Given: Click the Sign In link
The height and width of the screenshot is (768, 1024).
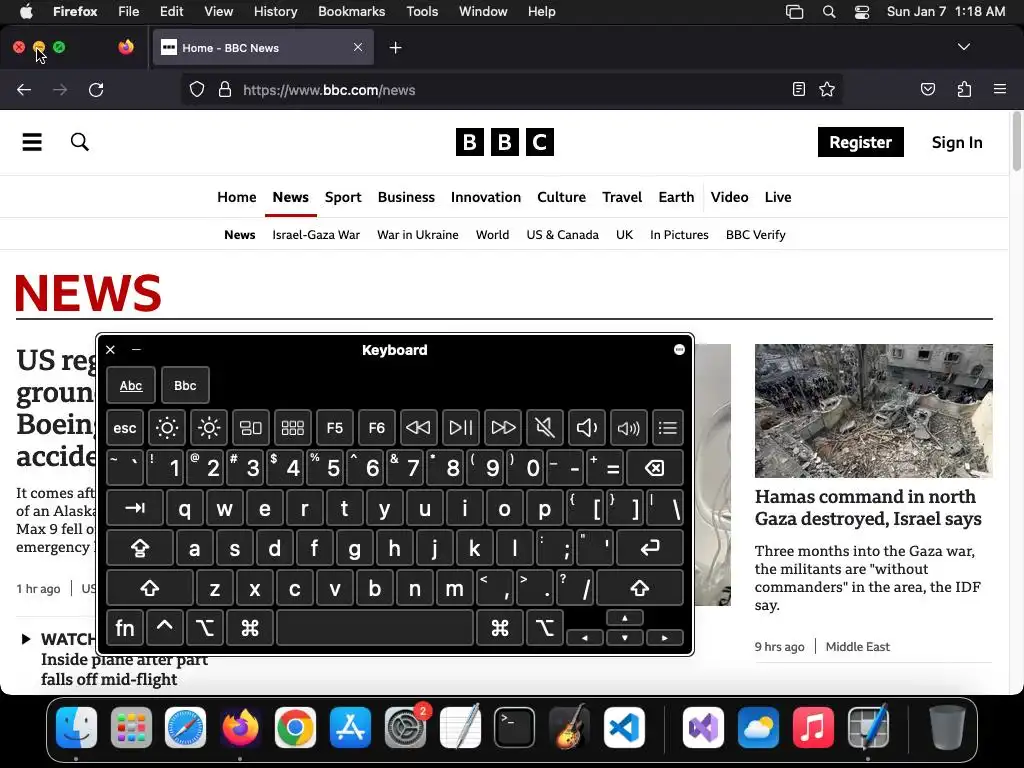Looking at the screenshot, I should pos(957,142).
